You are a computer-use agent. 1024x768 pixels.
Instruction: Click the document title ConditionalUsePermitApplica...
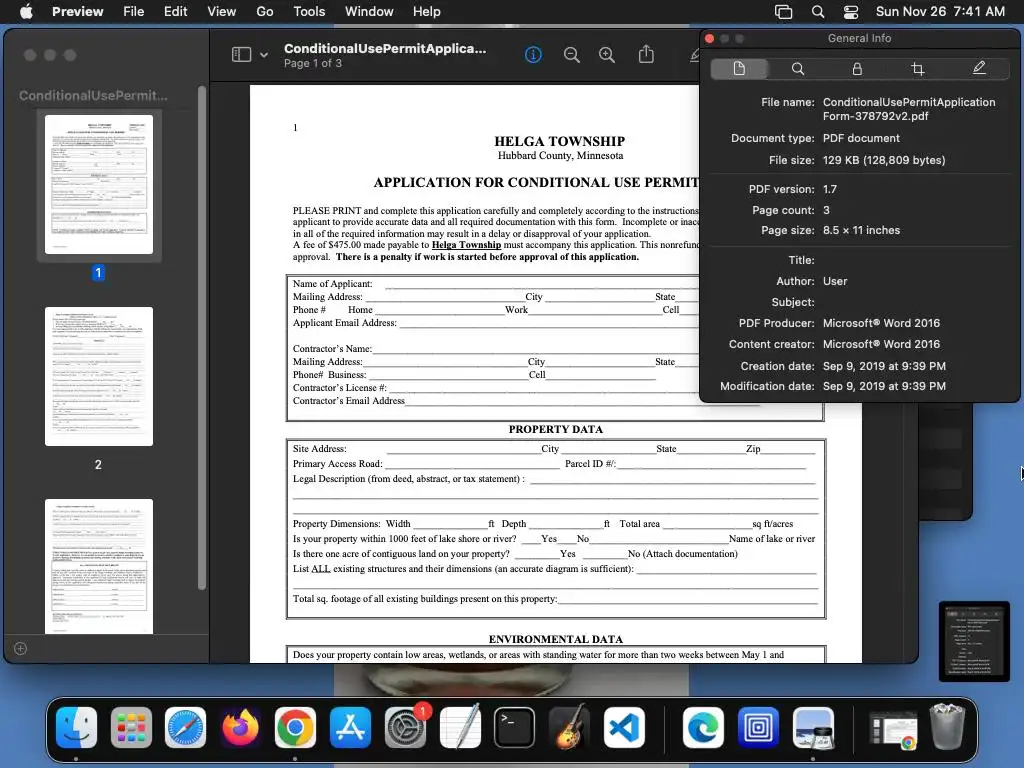[x=385, y=48]
